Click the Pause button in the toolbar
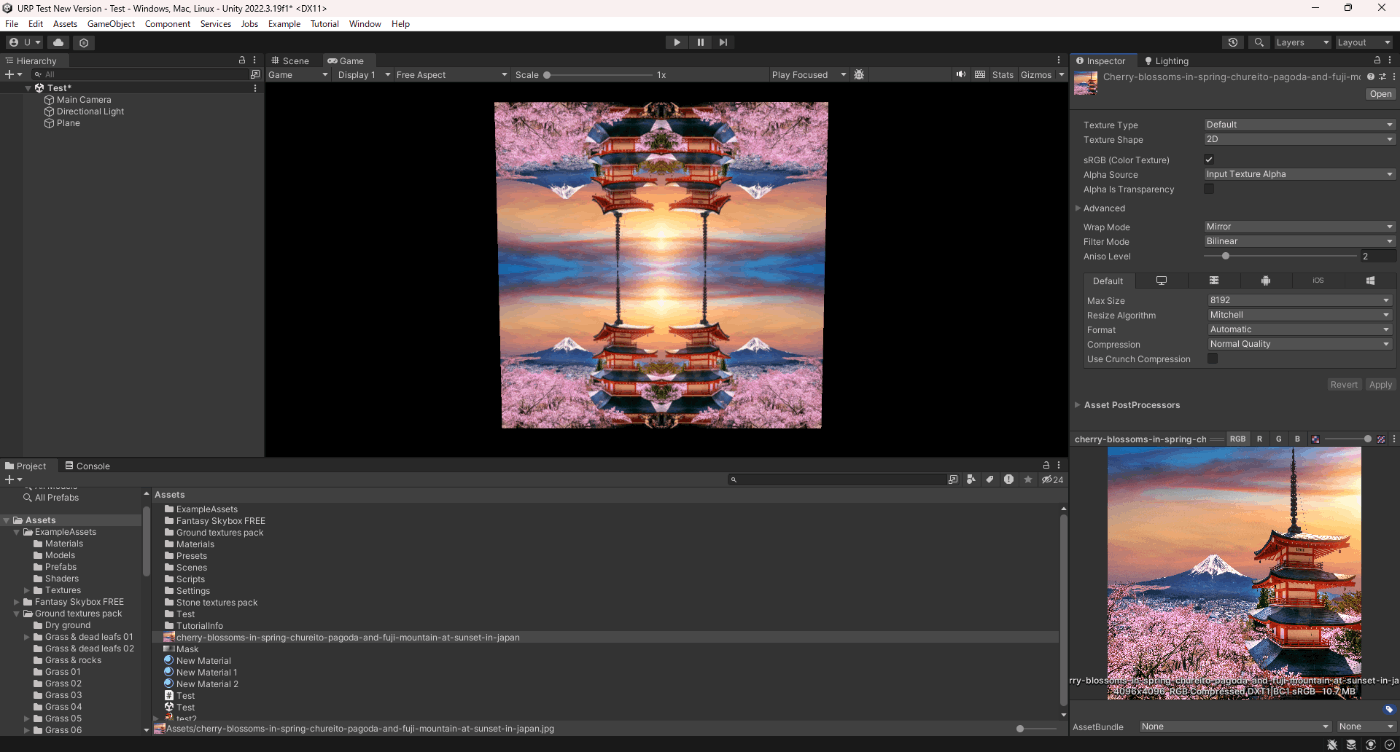The image size is (1400, 752). point(700,42)
